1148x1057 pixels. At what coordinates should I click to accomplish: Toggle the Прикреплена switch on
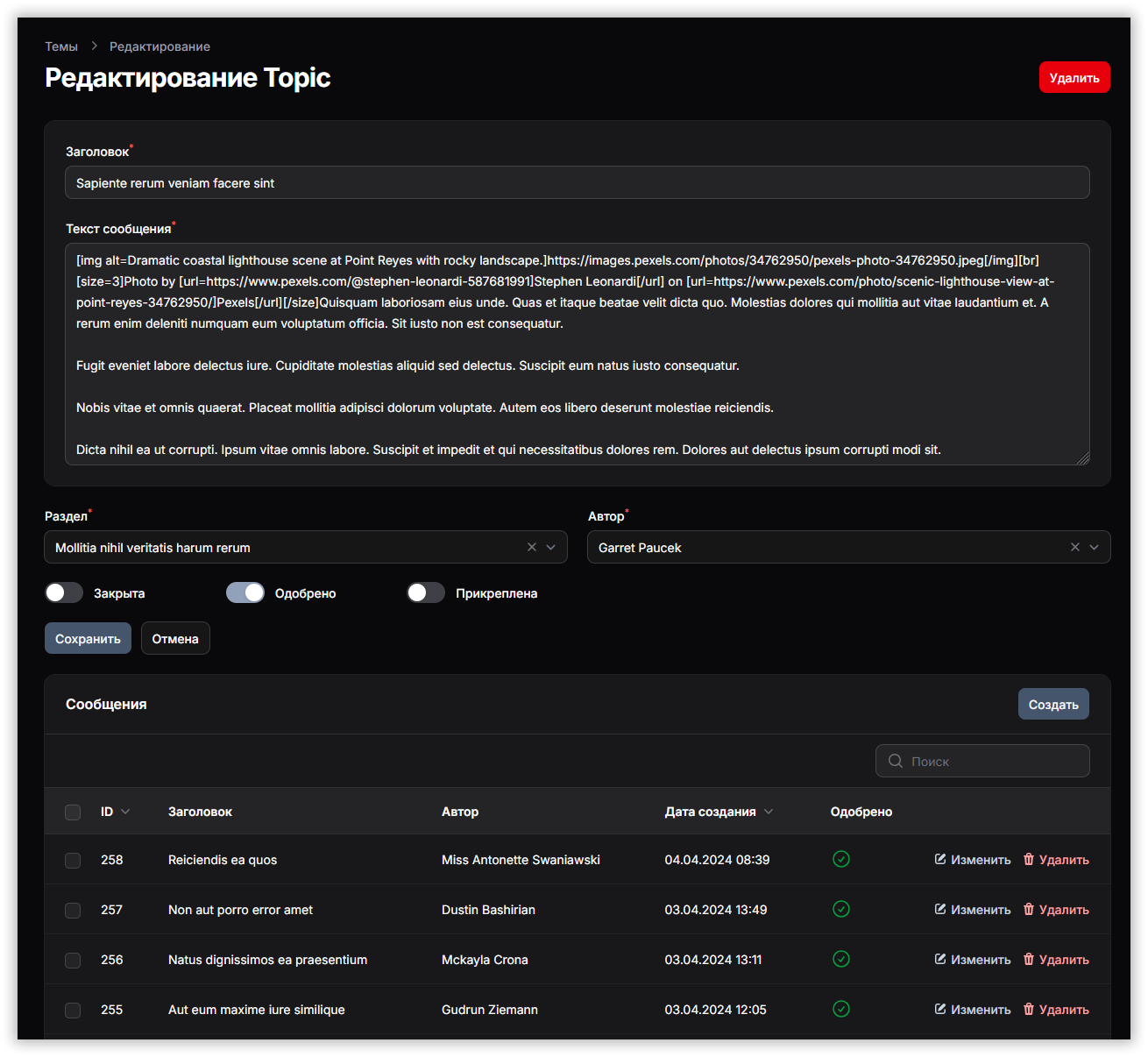426,592
